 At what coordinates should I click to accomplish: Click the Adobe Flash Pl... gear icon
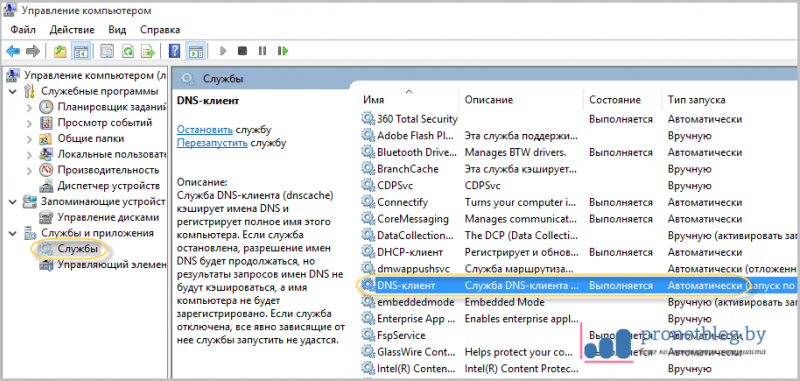pyautogui.click(x=368, y=136)
